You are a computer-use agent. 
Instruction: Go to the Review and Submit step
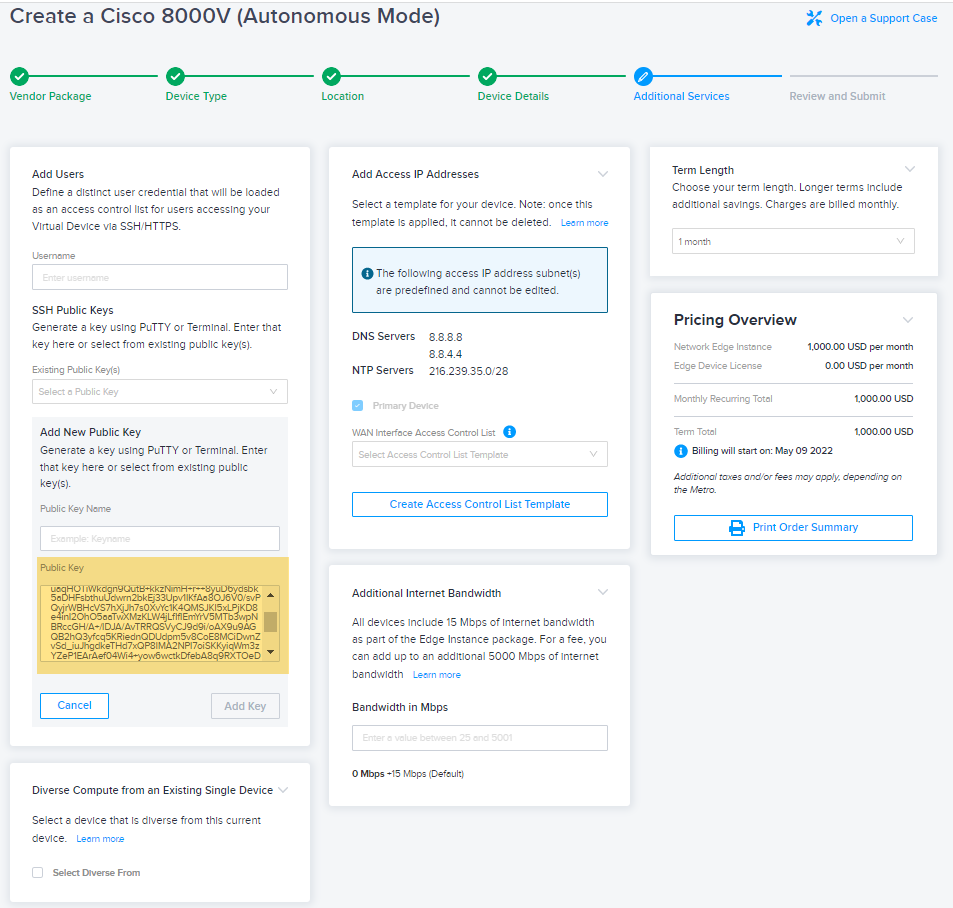point(837,96)
